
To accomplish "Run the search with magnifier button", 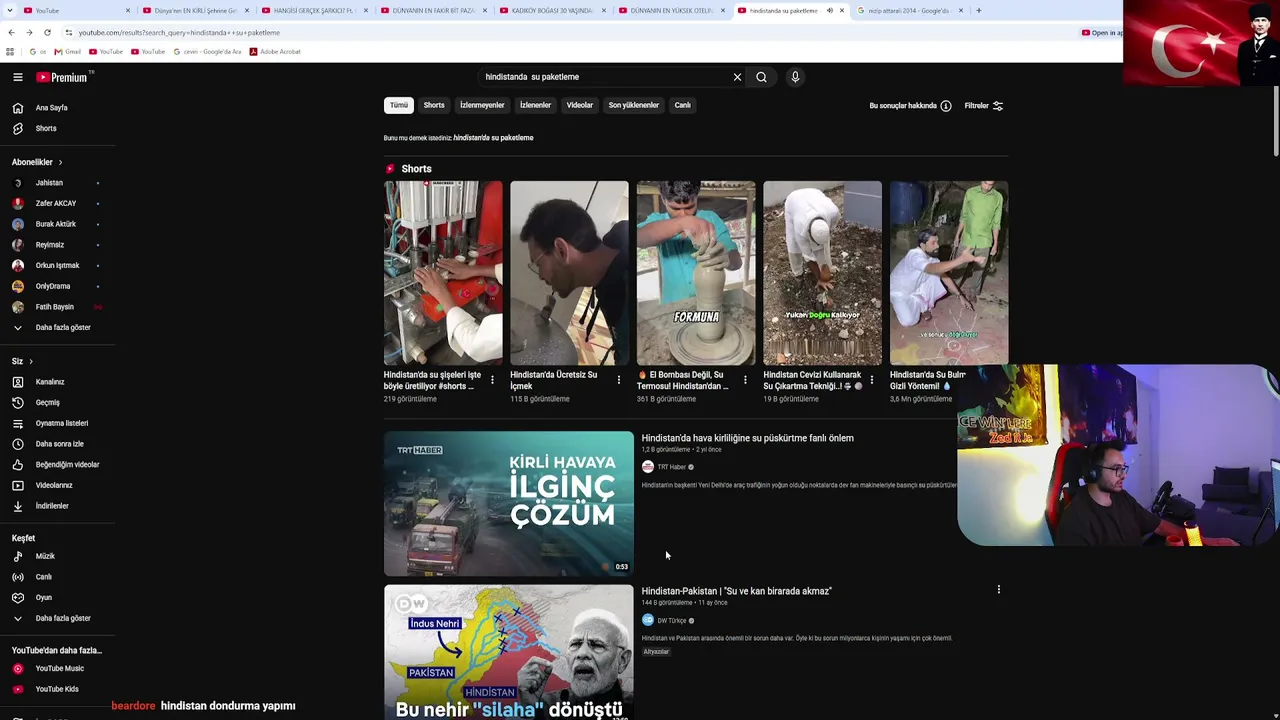I will point(762,77).
